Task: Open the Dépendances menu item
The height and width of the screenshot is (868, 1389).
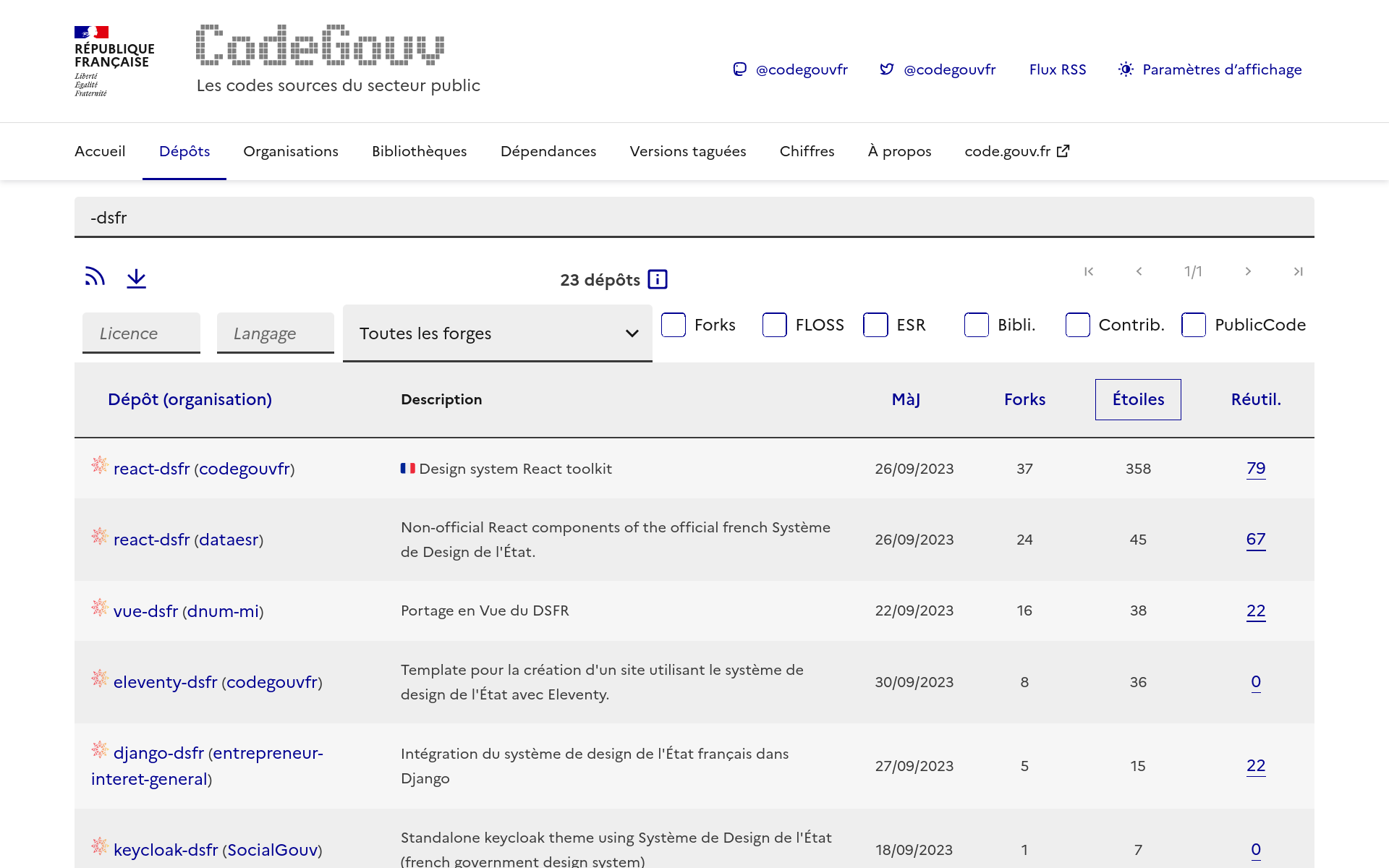Action: pyautogui.click(x=548, y=151)
